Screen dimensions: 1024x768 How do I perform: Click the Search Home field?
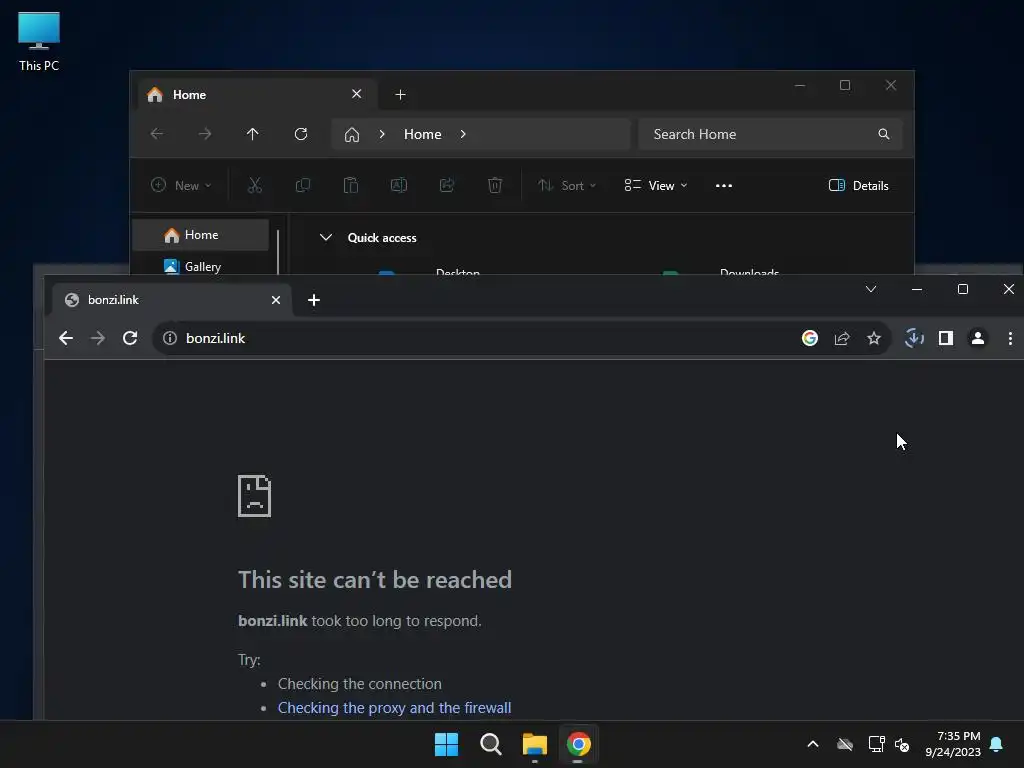click(x=771, y=134)
